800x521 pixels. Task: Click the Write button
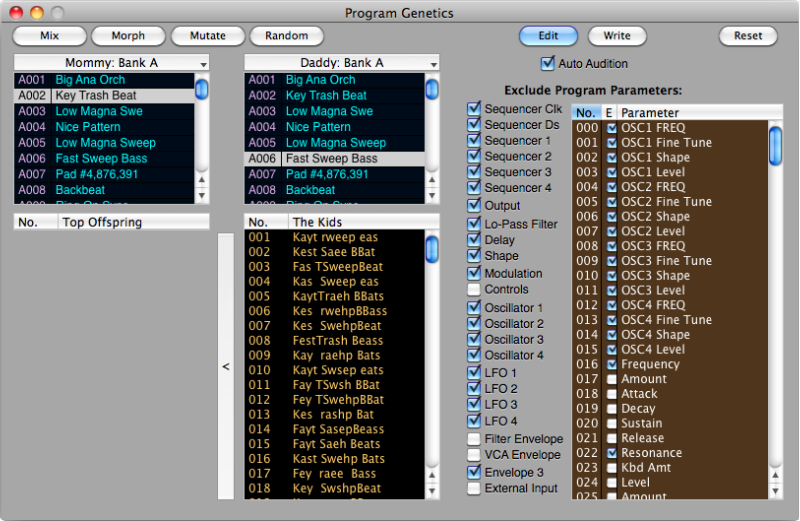pyautogui.click(x=617, y=36)
